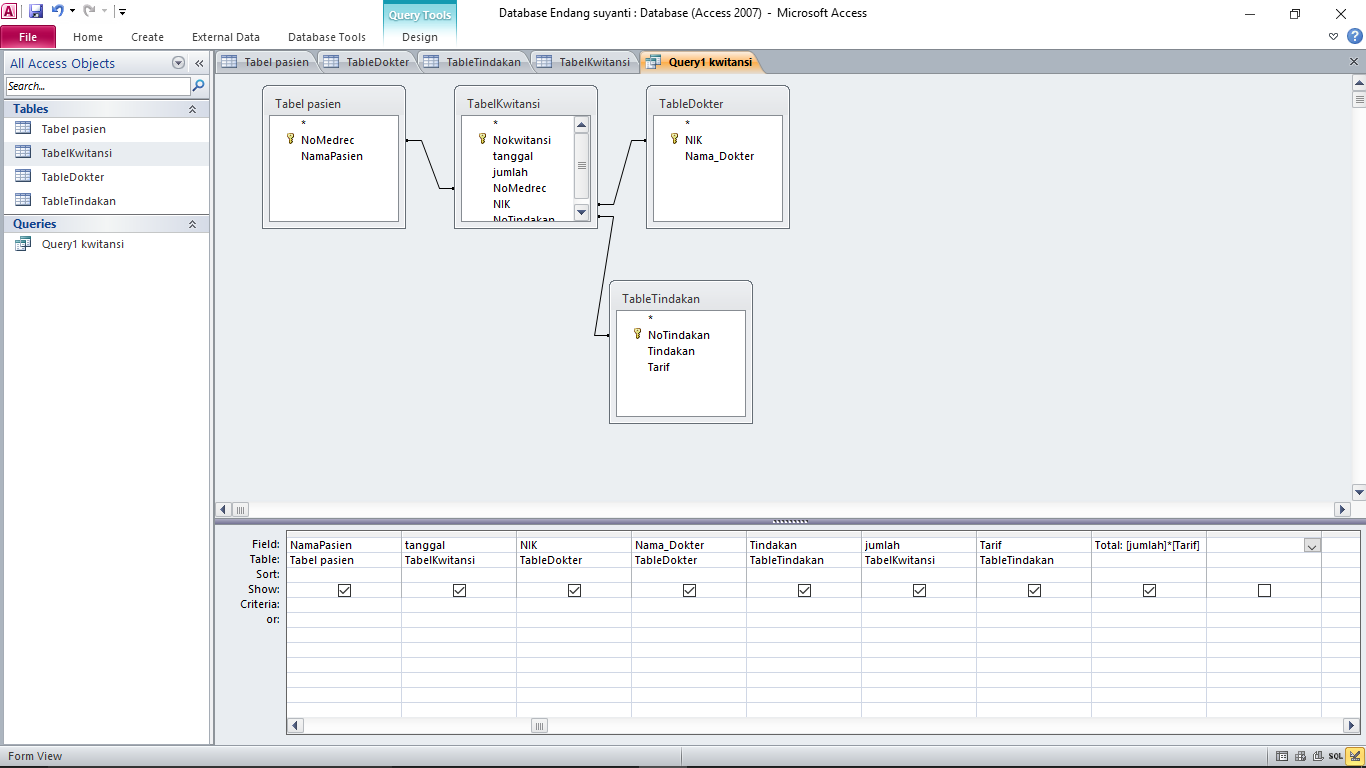Switch to Datasheet view using status bar icon
1366x768 pixels.
[1280, 757]
